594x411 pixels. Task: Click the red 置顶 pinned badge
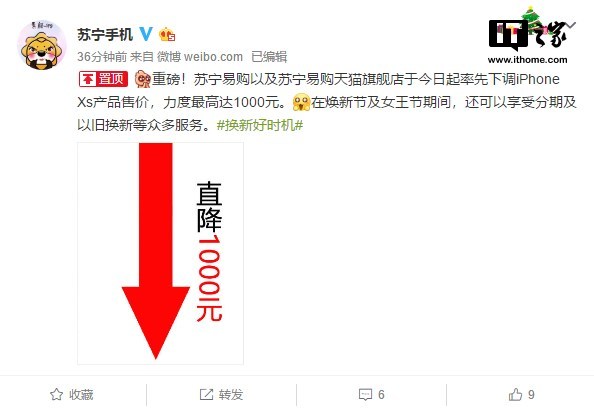(x=103, y=79)
